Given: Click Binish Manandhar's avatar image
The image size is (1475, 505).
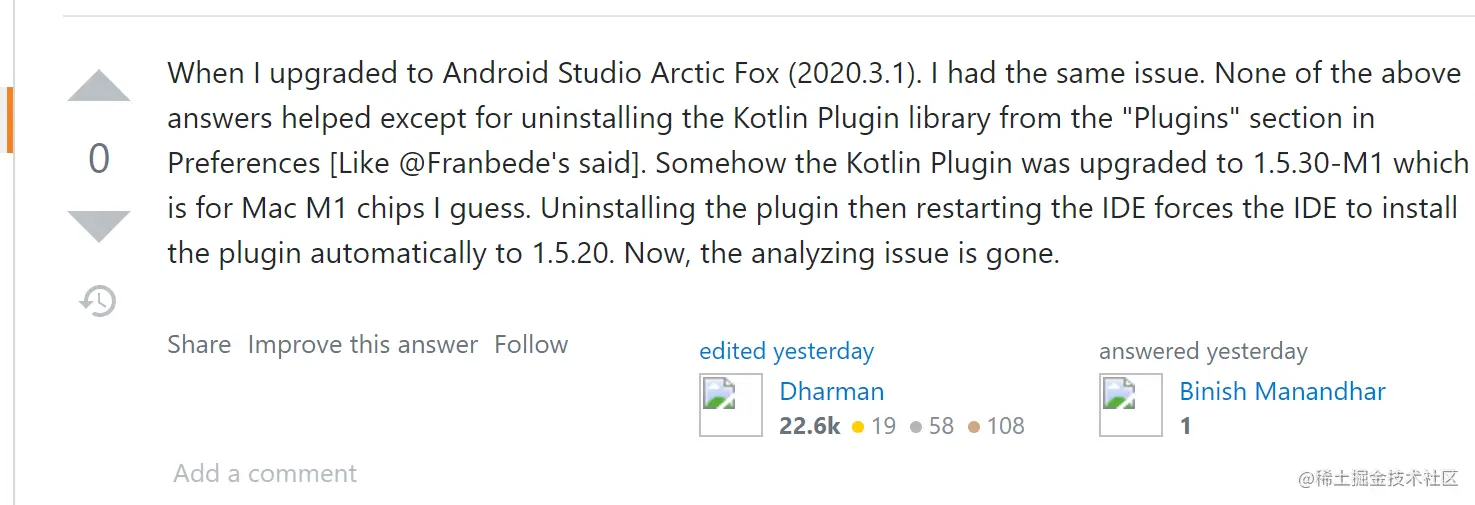Looking at the screenshot, I should [1131, 405].
